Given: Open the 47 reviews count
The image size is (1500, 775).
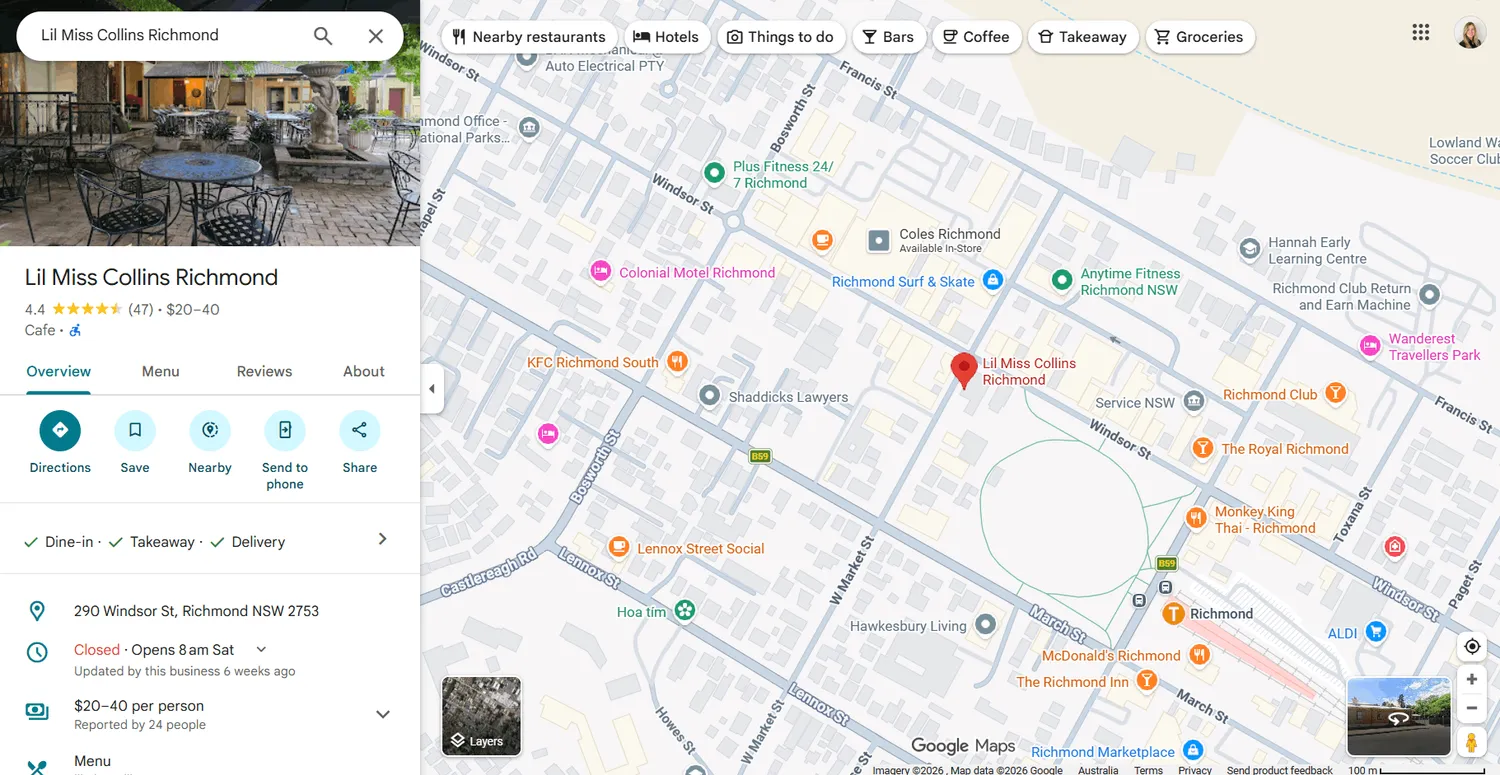Looking at the screenshot, I should (x=141, y=310).
